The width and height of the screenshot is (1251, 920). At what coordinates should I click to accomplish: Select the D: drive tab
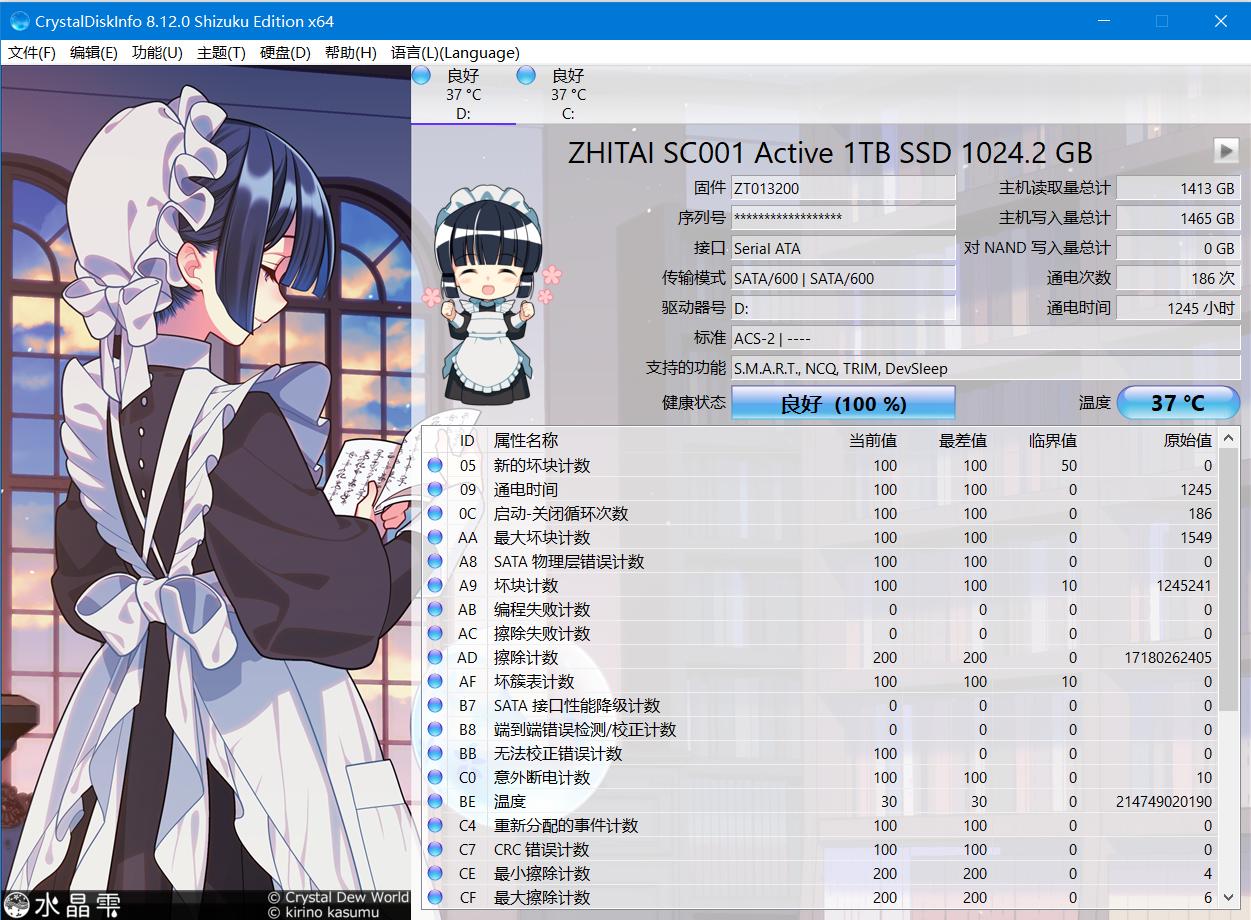tap(463, 94)
